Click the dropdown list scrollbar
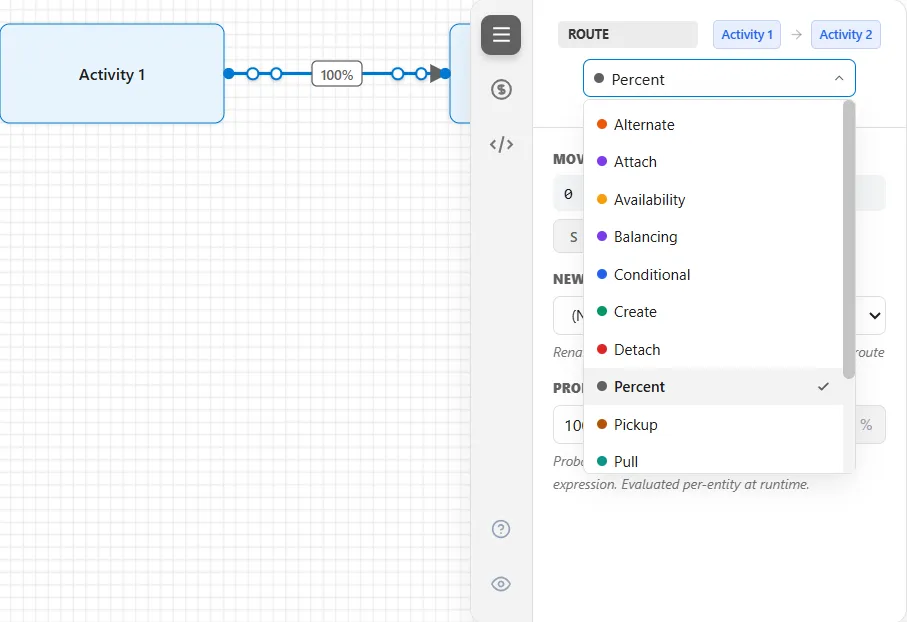907x622 pixels. (x=849, y=240)
